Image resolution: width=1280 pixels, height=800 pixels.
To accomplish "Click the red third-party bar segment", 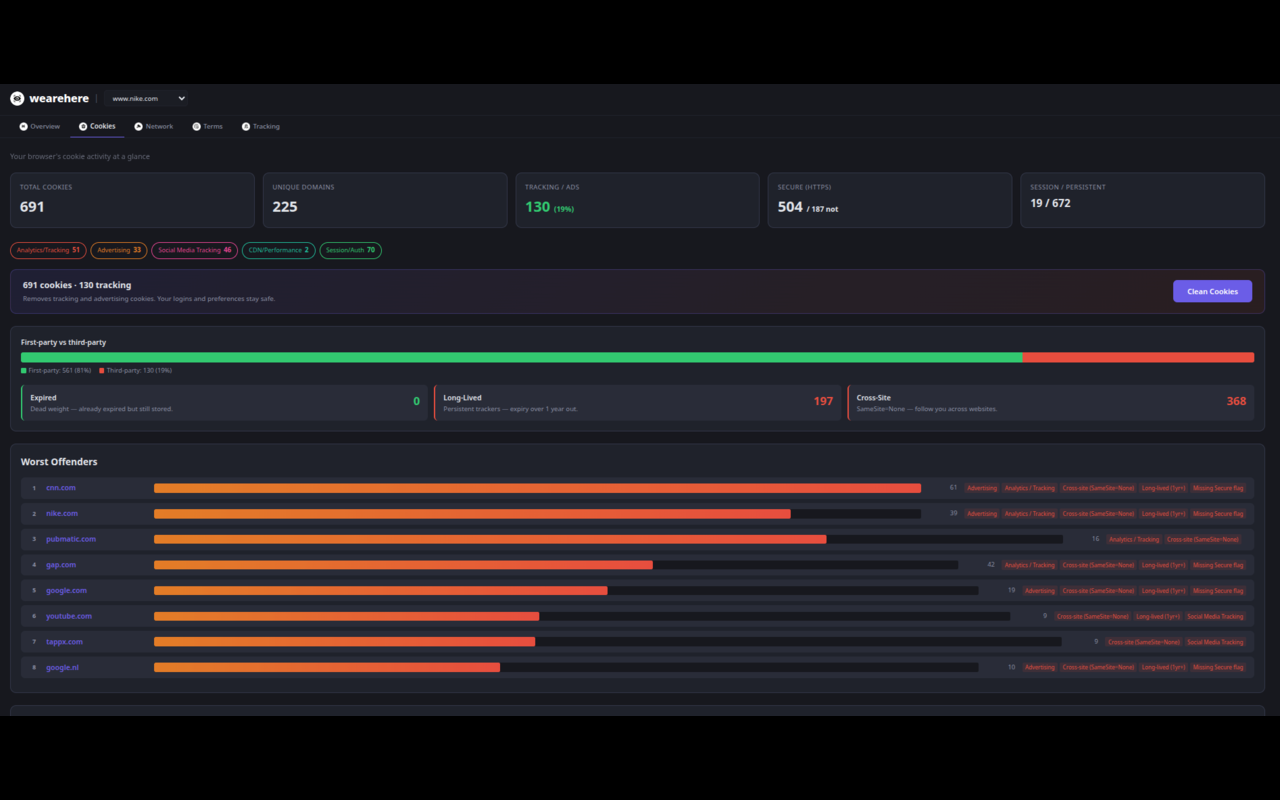I will (1138, 357).
